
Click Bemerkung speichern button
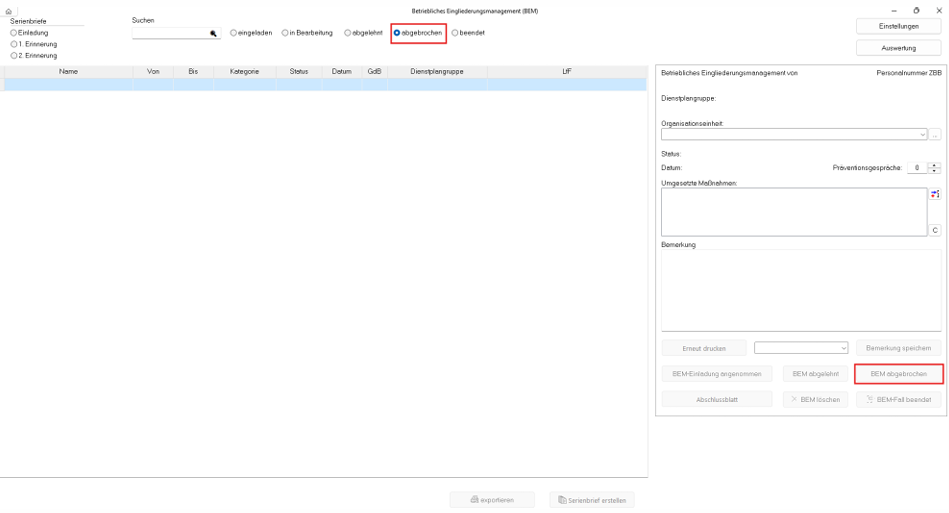[899, 348]
